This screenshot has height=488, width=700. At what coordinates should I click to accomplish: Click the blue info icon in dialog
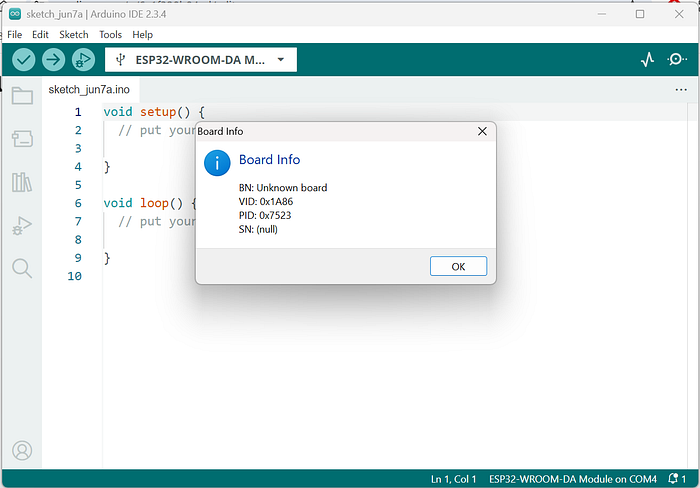pyautogui.click(x=217, y=163)
